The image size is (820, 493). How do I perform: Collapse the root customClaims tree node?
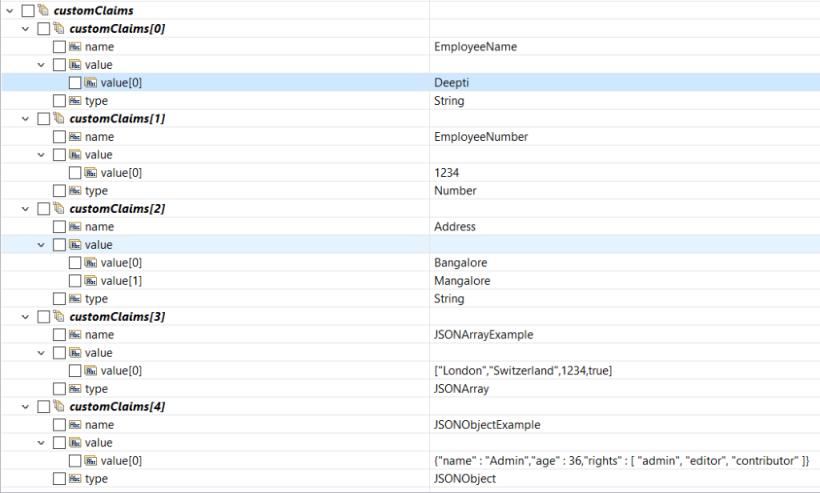tap(9, 10)
